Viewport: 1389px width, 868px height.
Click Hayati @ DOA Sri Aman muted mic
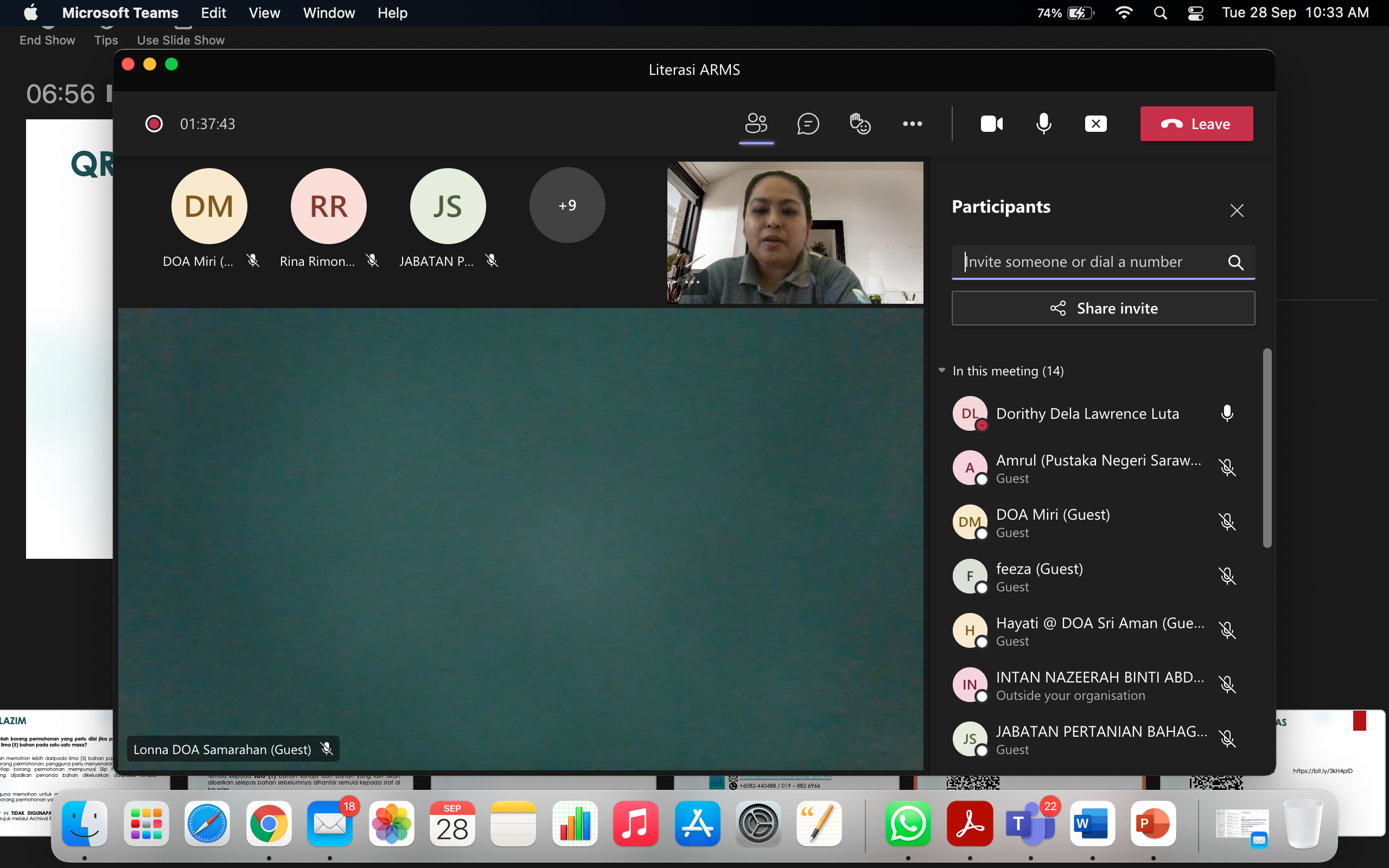coord(1227,630)
